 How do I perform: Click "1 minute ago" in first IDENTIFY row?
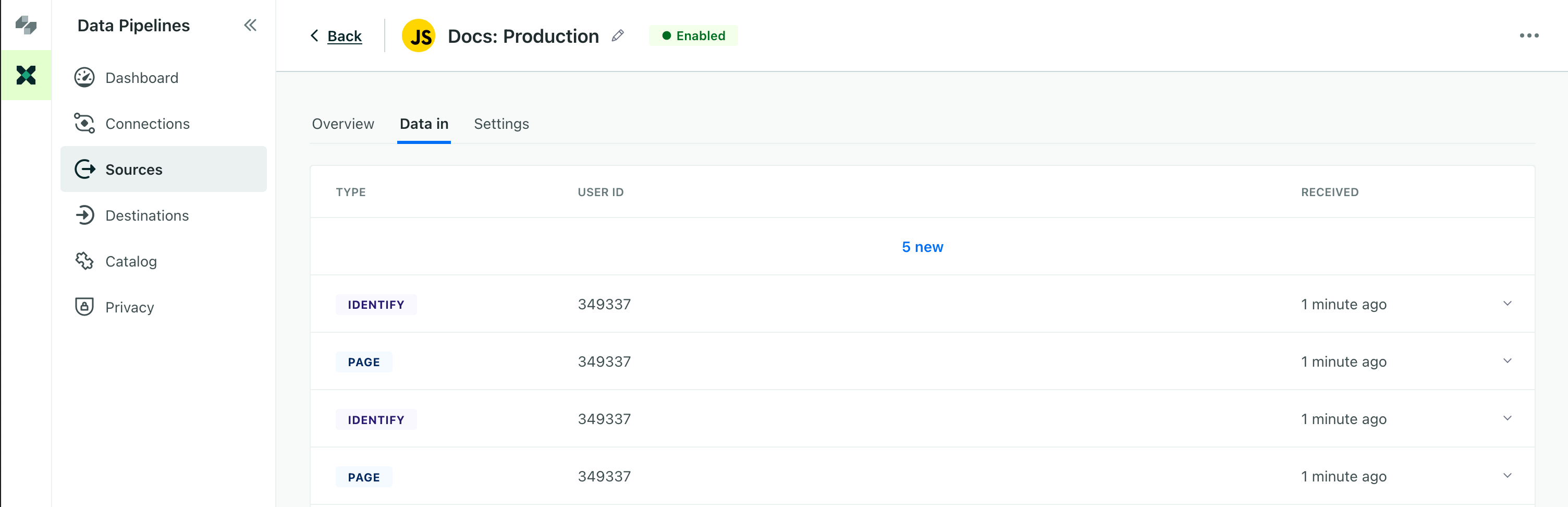pos(1343,304)
